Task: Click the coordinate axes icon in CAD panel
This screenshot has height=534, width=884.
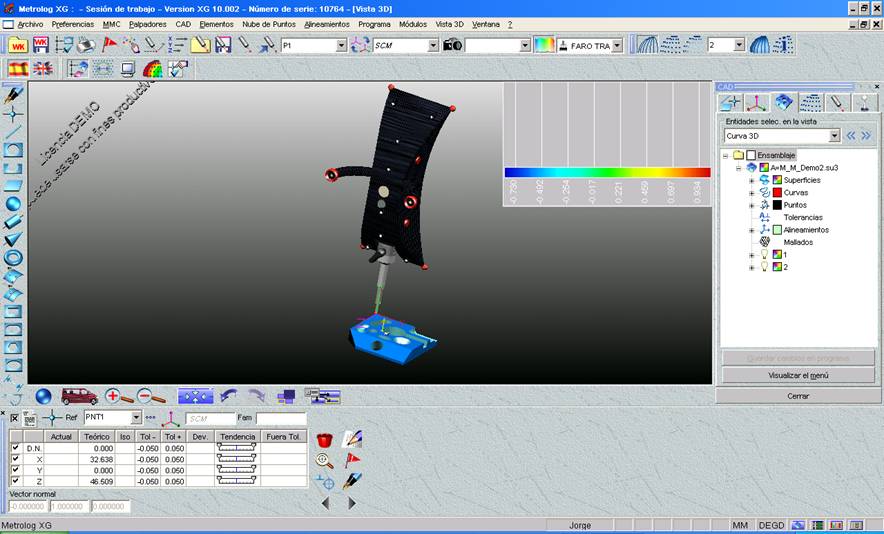Action: [757, 103]
